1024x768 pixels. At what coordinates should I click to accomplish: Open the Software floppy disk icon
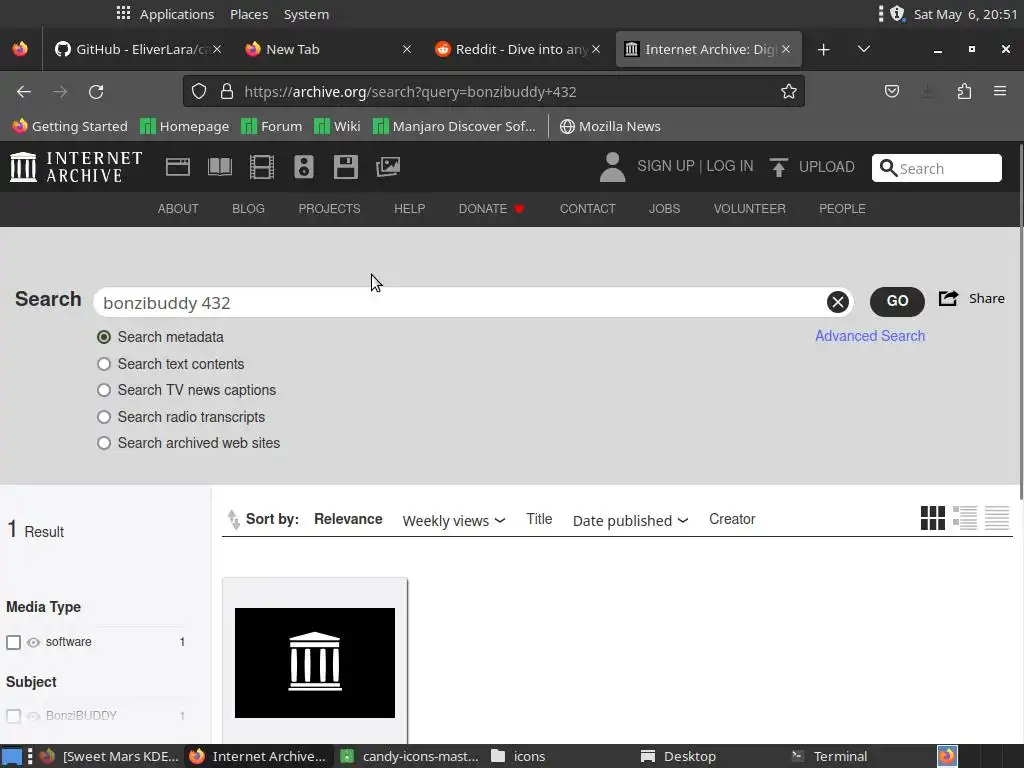coord(345,167)
